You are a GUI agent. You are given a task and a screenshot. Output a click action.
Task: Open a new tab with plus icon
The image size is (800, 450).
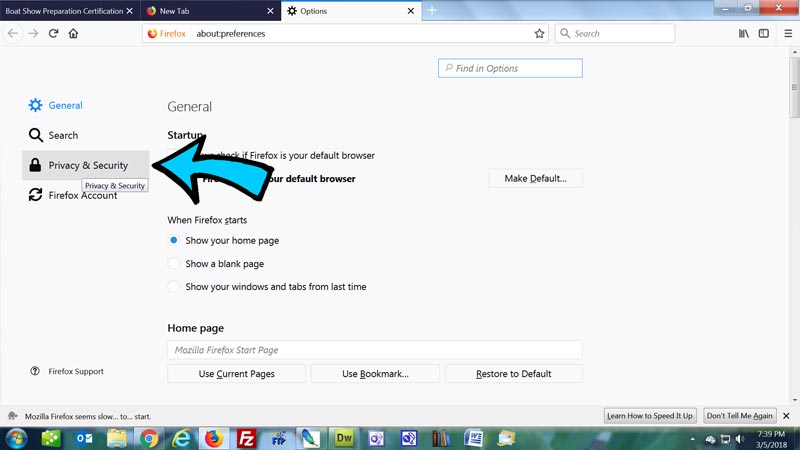(x=432, y=10)
